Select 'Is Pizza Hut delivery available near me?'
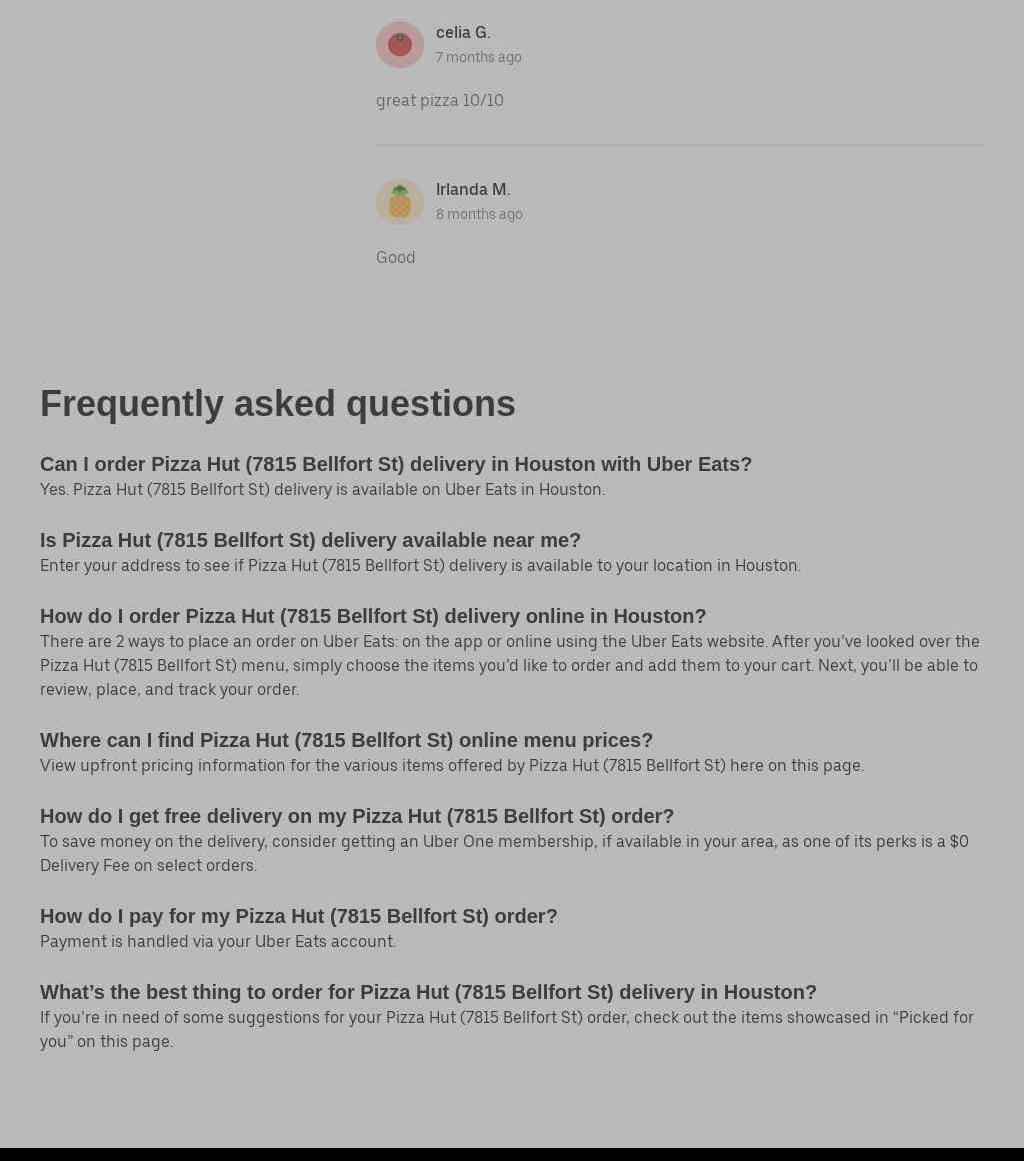 tap(310, 540)
